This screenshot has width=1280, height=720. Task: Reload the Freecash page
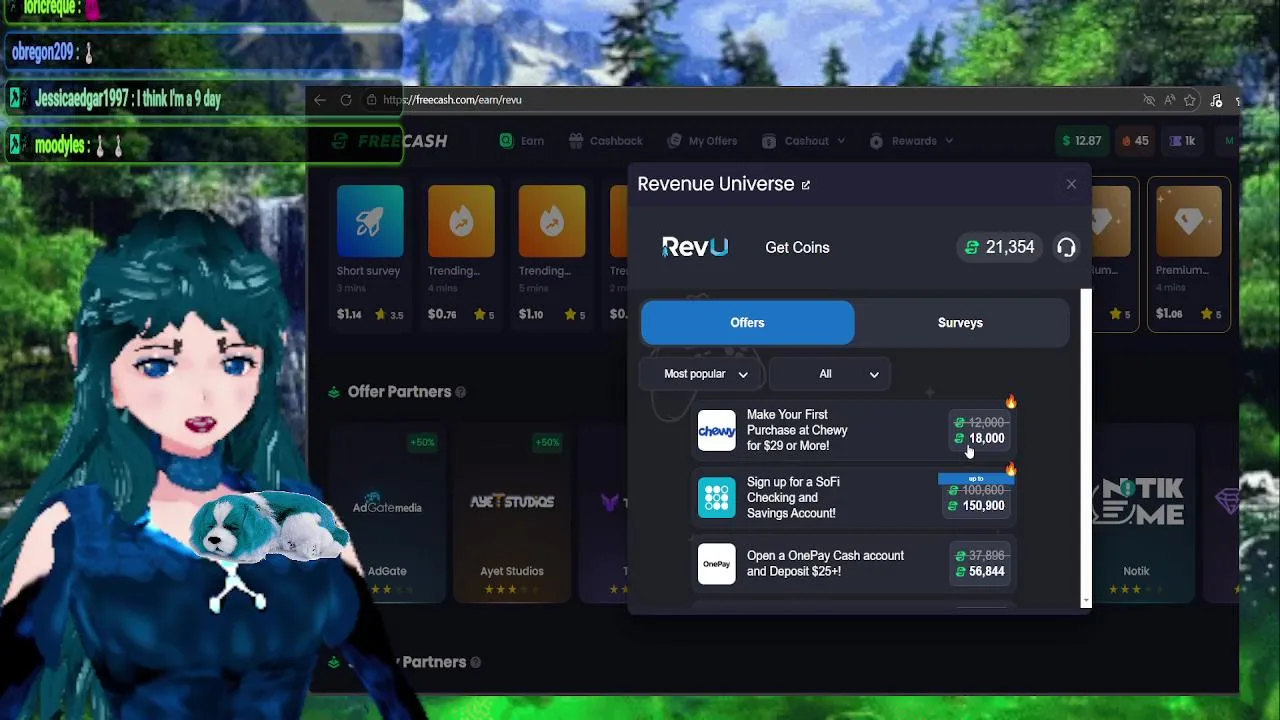[346, 100]
